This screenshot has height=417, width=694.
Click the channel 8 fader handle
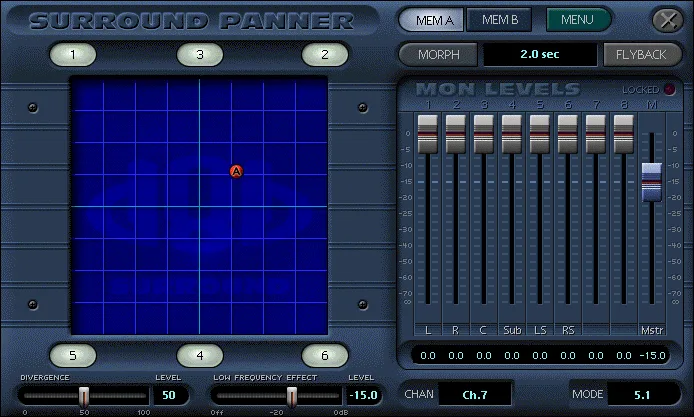coord(624,134)
